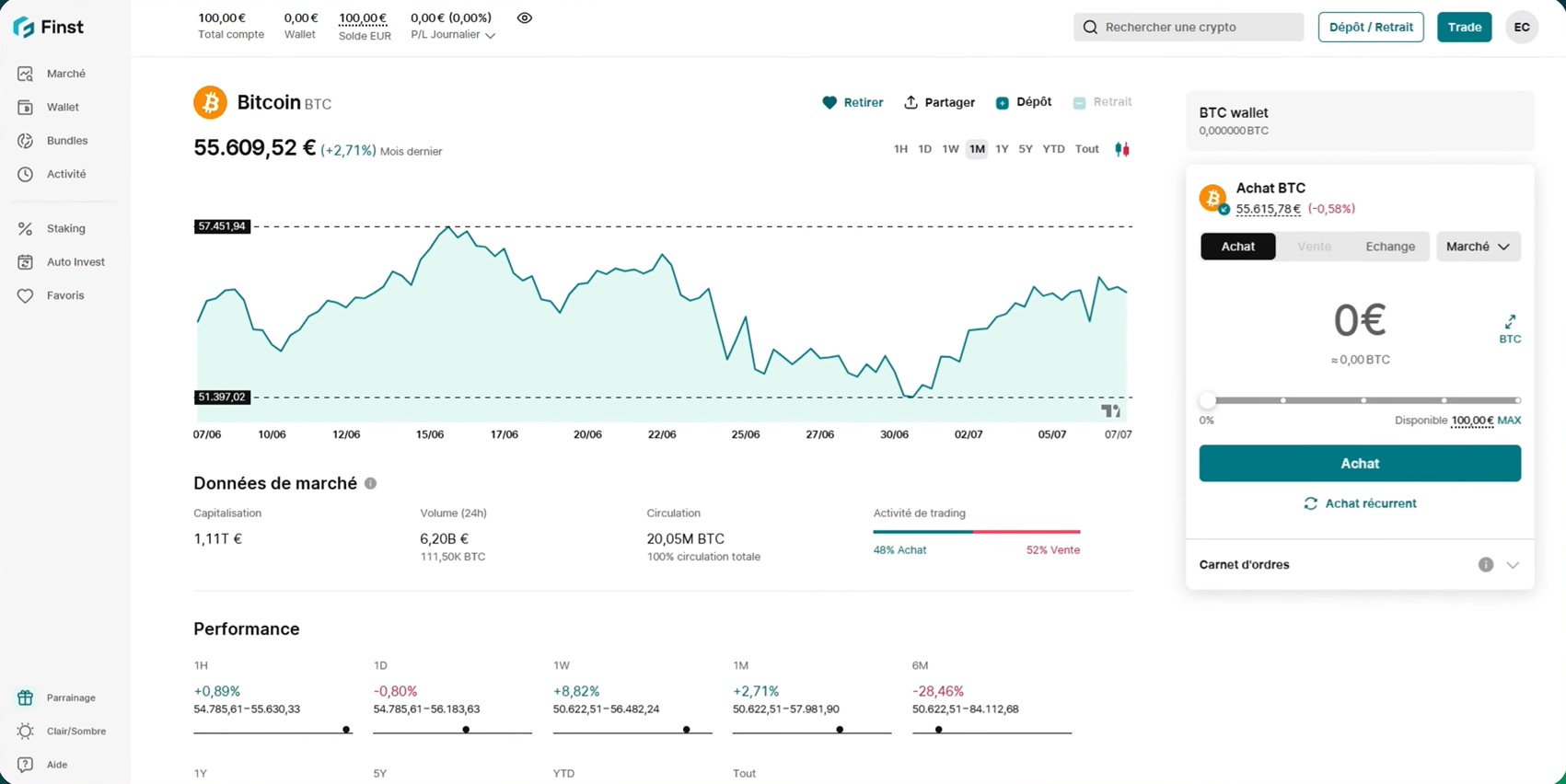Open Bundles in sidebar
The height and width of the screenshot is (784, 1566).
pos(52,141)
